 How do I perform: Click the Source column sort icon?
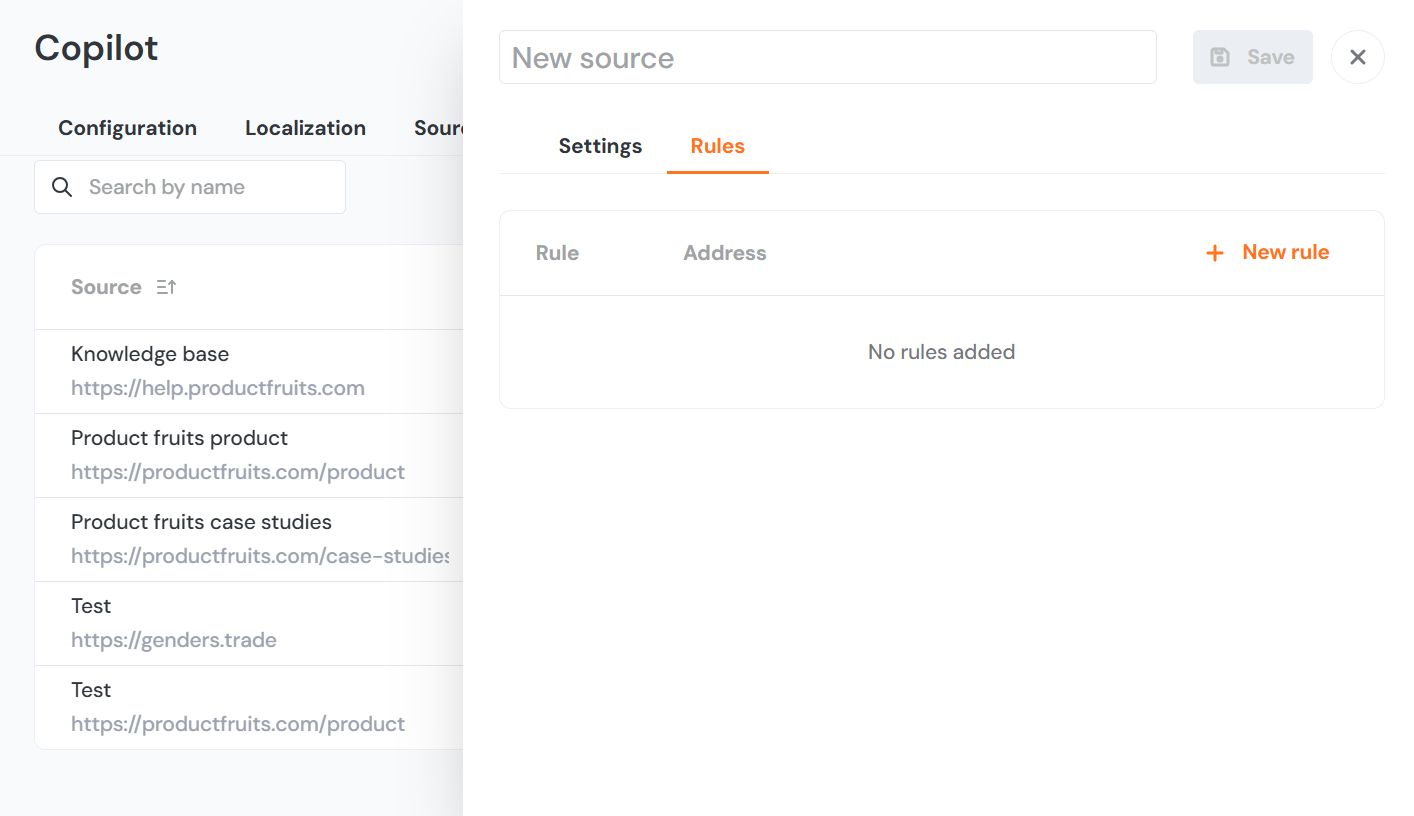166,287
